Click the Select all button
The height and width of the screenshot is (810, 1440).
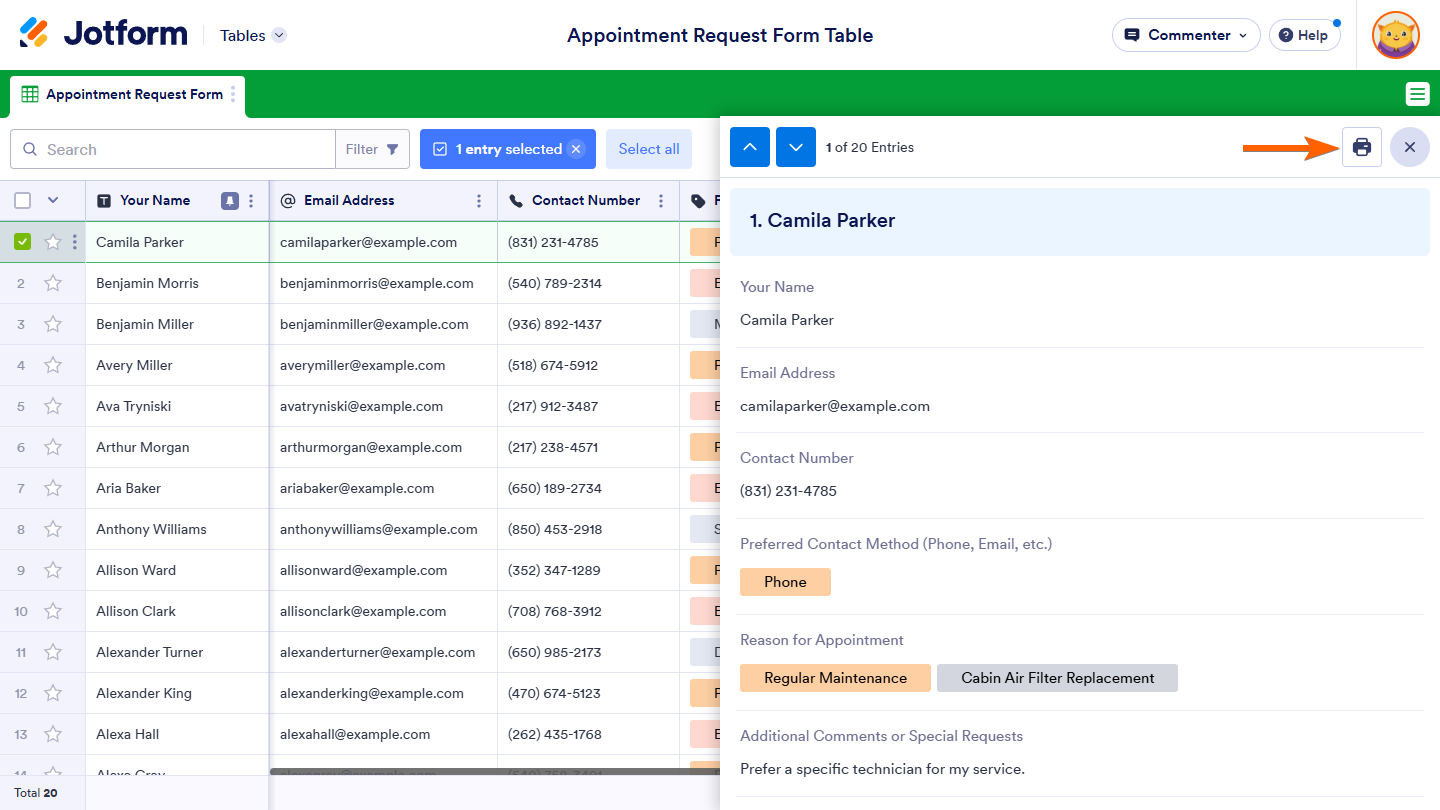click(648, 149)
